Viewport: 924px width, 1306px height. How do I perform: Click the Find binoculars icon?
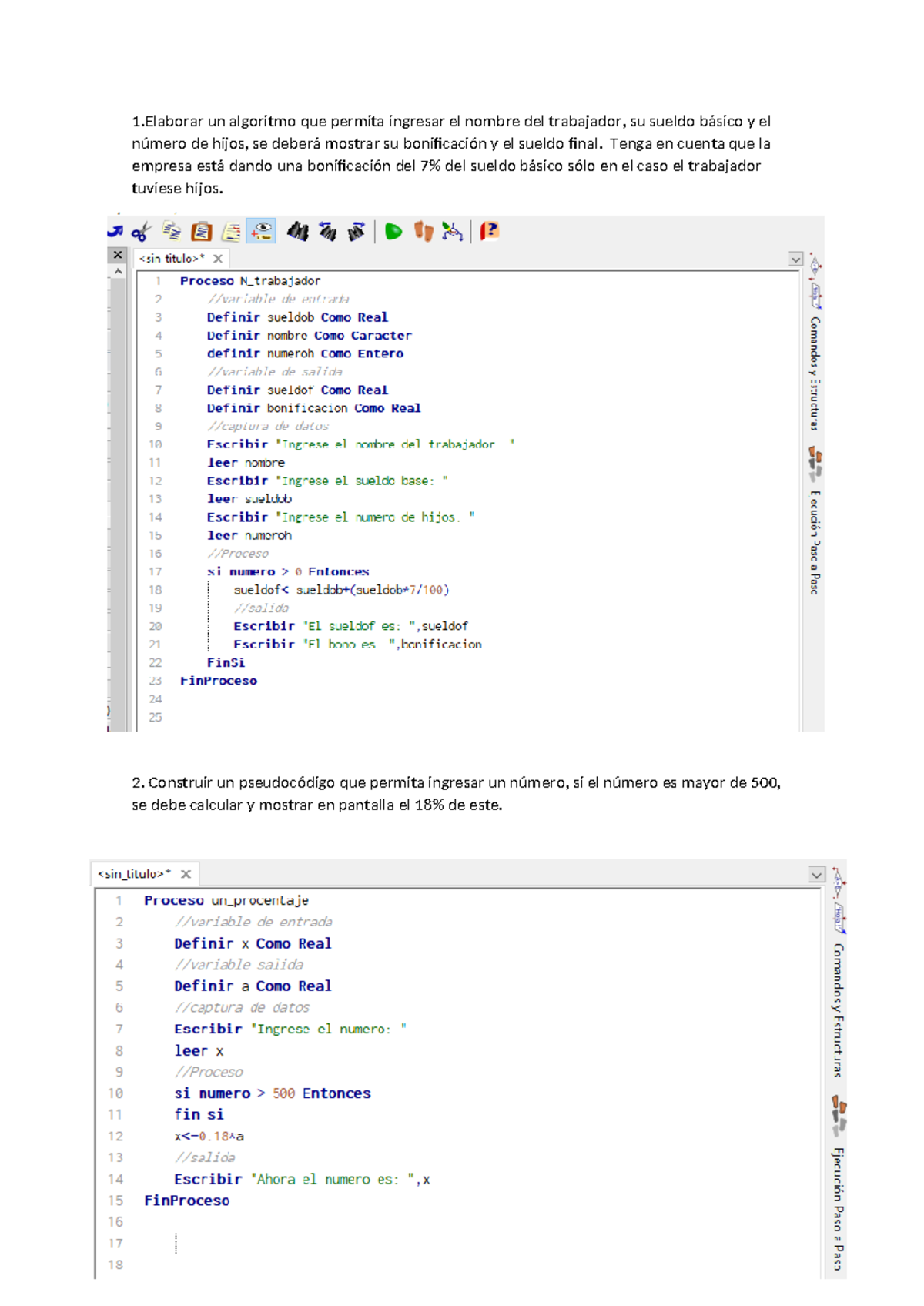click(298, 231)
